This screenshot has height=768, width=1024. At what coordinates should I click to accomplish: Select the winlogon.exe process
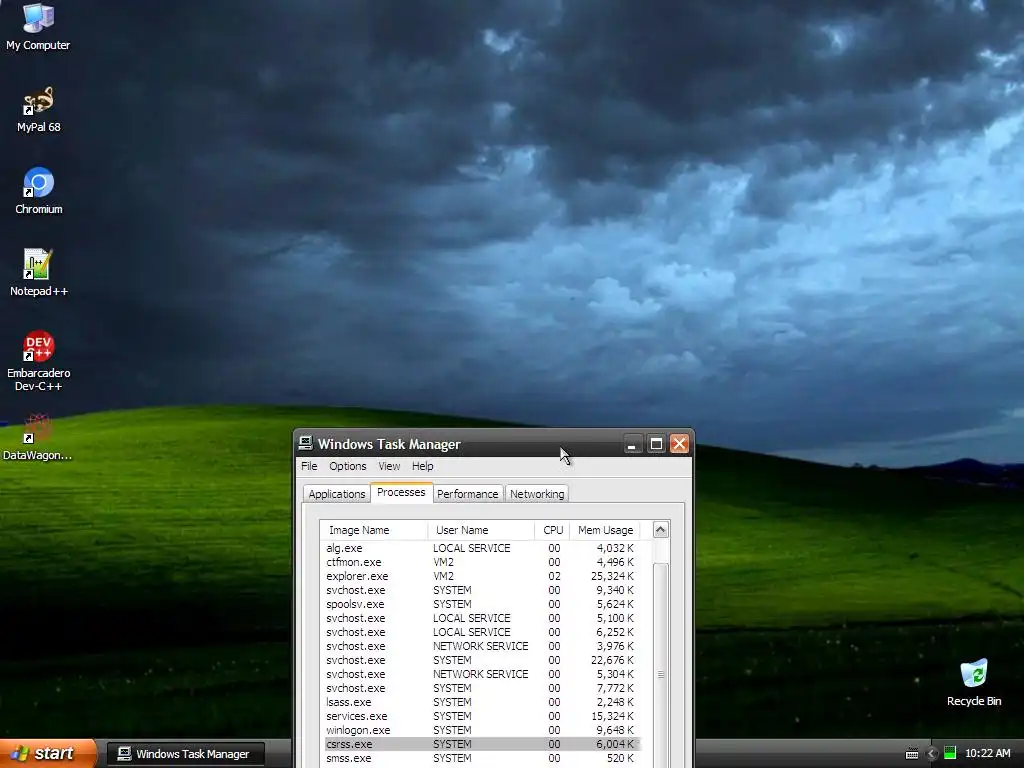pyautogui.click(x=482, y=730)
